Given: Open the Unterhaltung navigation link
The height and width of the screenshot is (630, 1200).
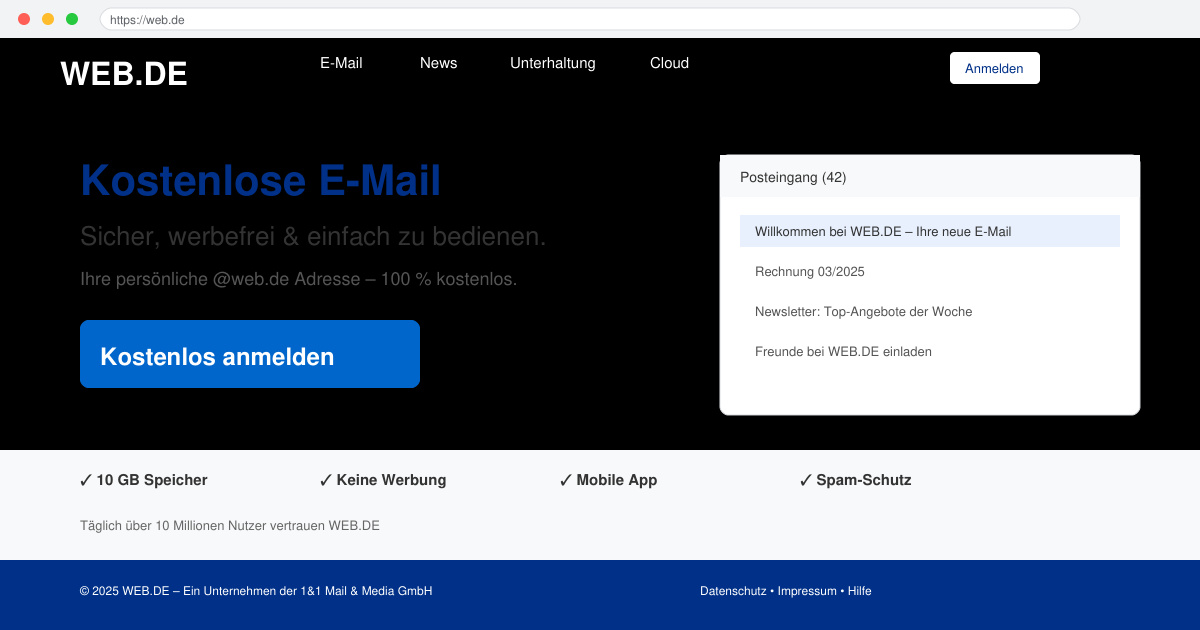Looking at the screenshot, I should point(553,63).
